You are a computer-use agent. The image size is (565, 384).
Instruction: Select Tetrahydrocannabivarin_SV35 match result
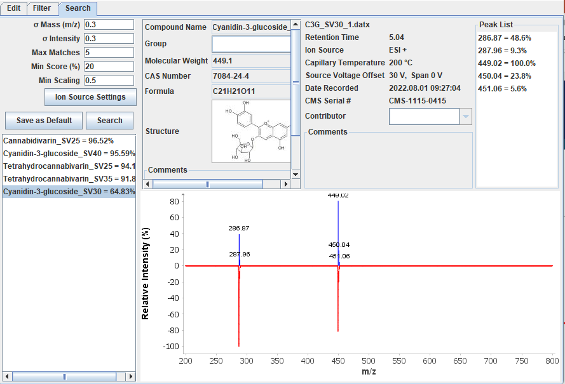[x=69, y=179]
